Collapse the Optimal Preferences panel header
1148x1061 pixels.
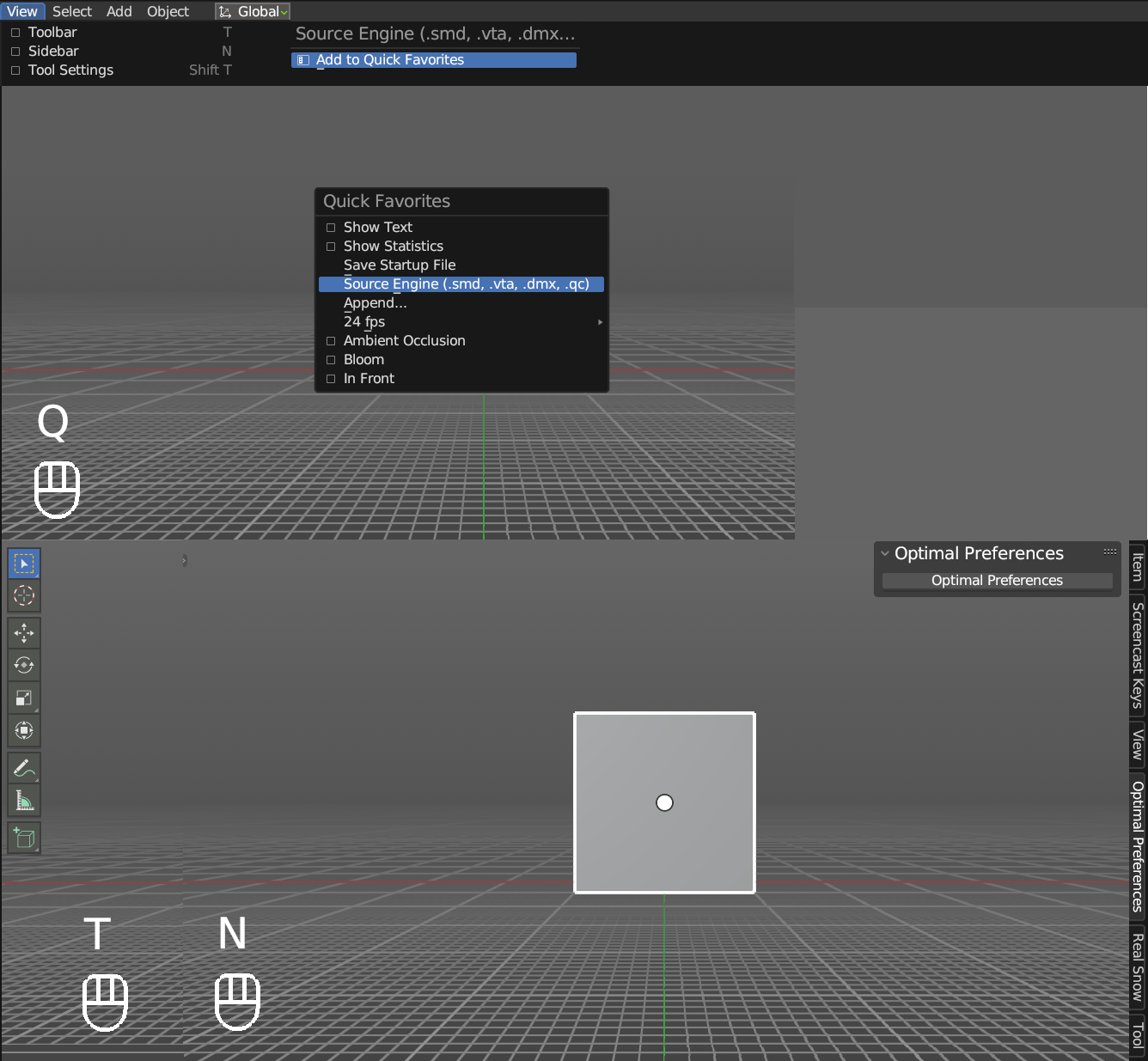click(x=886, y=553)
